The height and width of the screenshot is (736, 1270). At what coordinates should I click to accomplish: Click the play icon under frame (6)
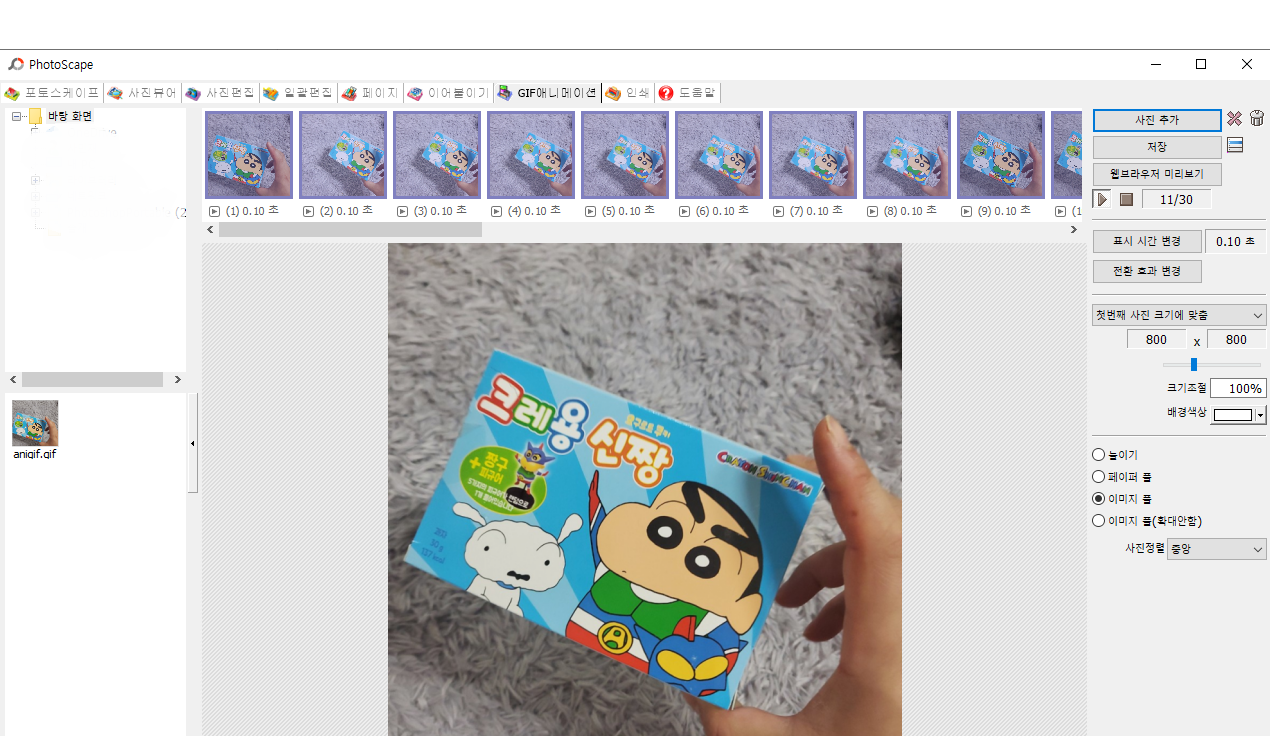point(685,211)
